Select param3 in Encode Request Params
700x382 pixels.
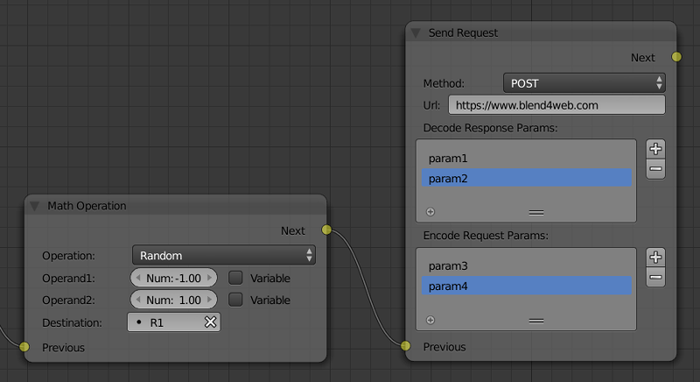click(526, 266)
